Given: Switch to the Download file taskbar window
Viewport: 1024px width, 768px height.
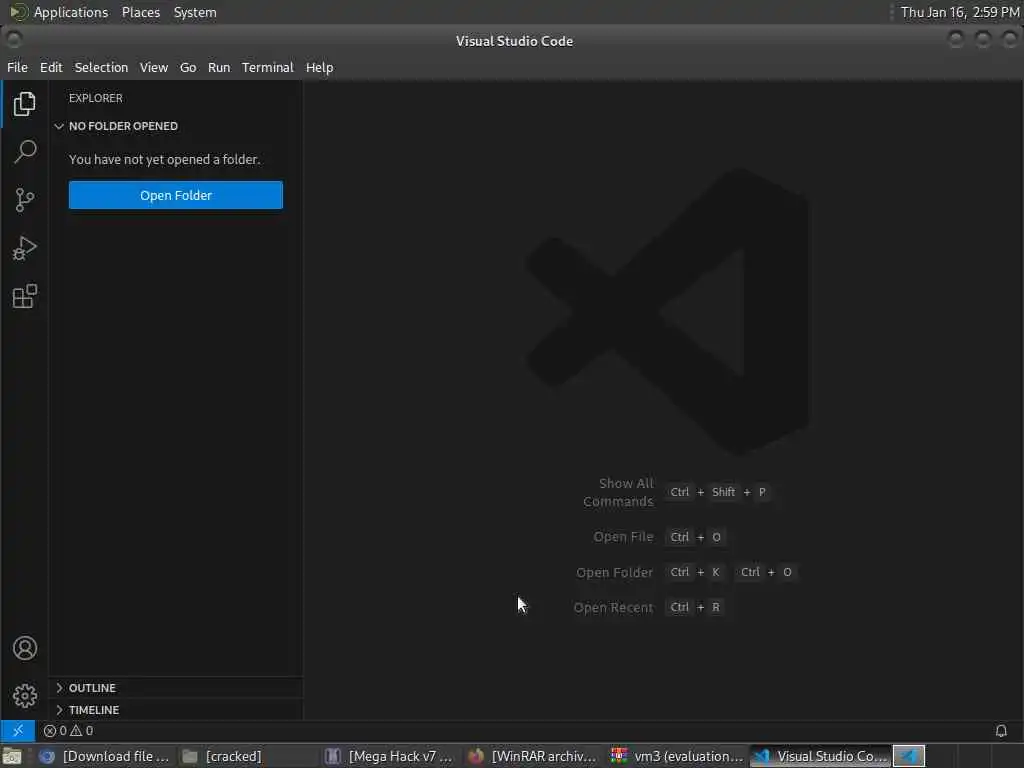Looking at the screenshot, I should point(104,756).
